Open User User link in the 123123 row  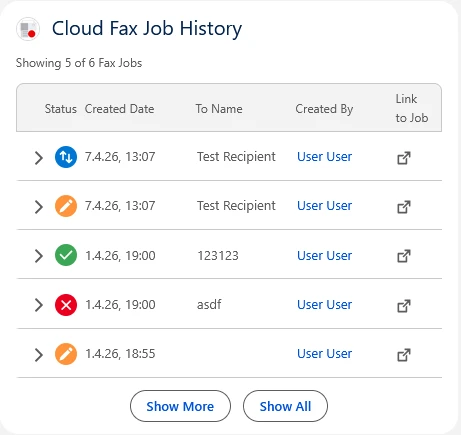click(324, 256)
